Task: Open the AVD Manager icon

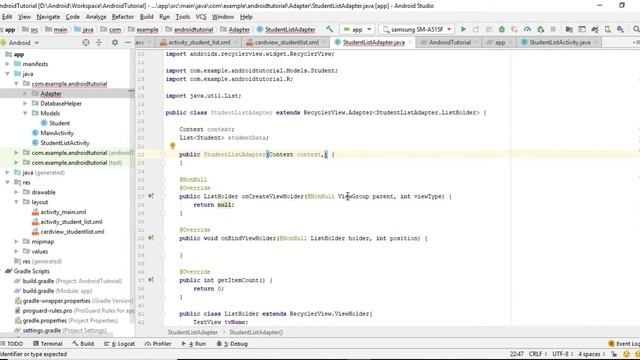Action: coord(608,29)
